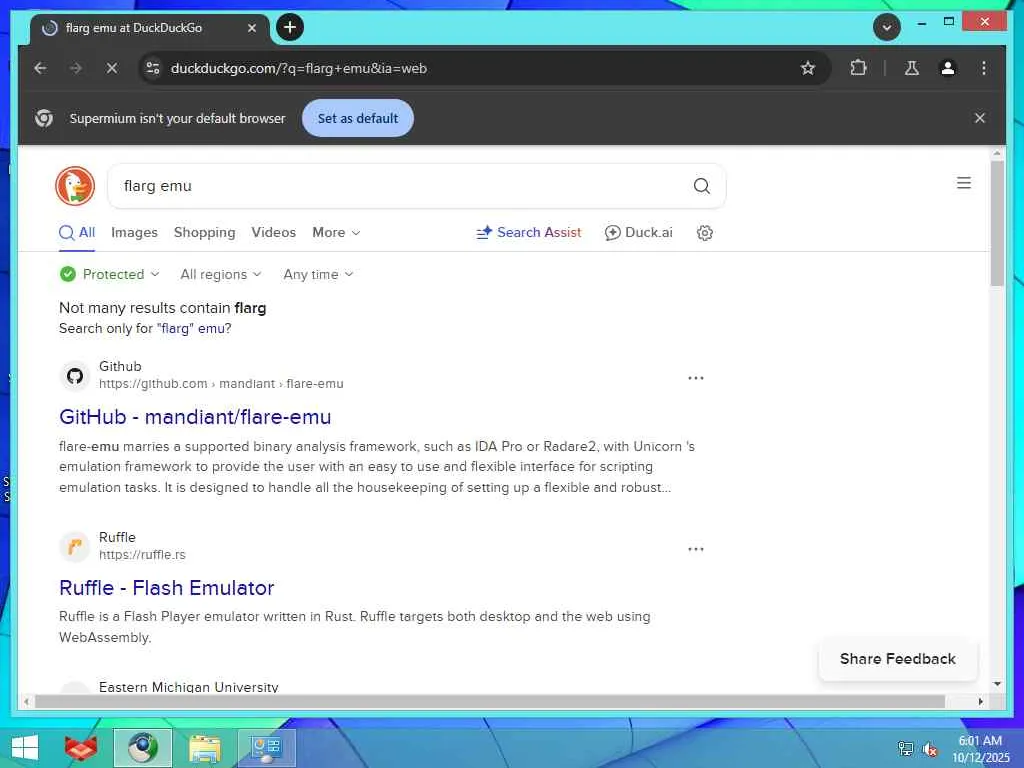The height and width of the screenshot is (768, 1024).
Task: Bookmark this page with the star
Action: [808, 68]
